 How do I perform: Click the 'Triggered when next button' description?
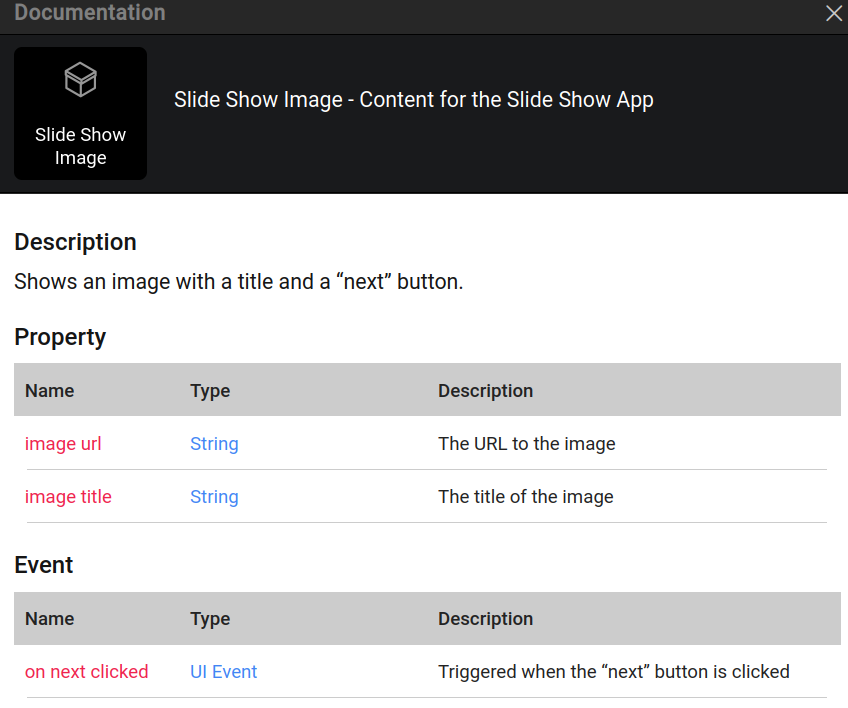tap(613, 672)
